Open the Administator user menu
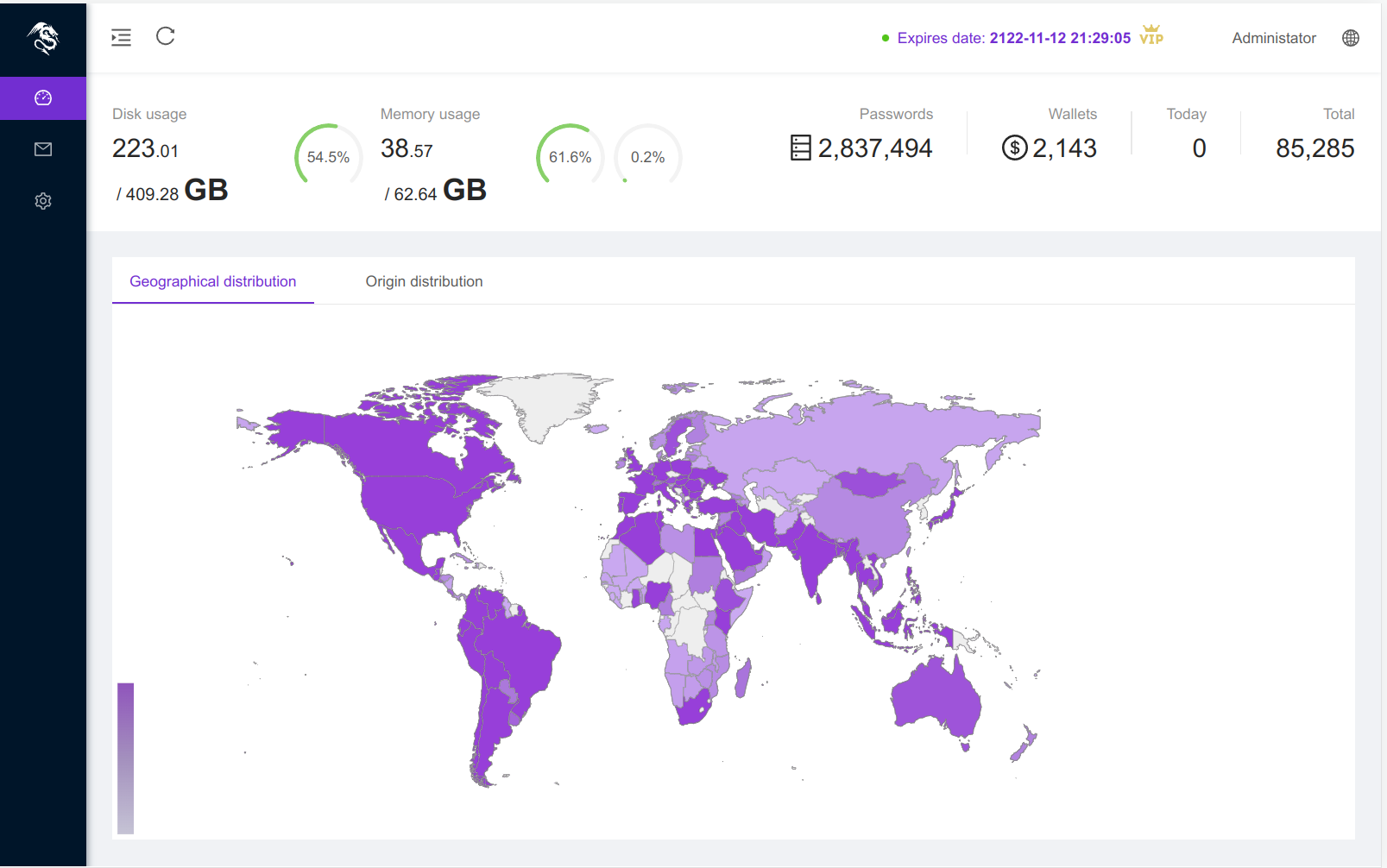Viewport: 1387px width, 868px height. click(x=1274, y=38)
